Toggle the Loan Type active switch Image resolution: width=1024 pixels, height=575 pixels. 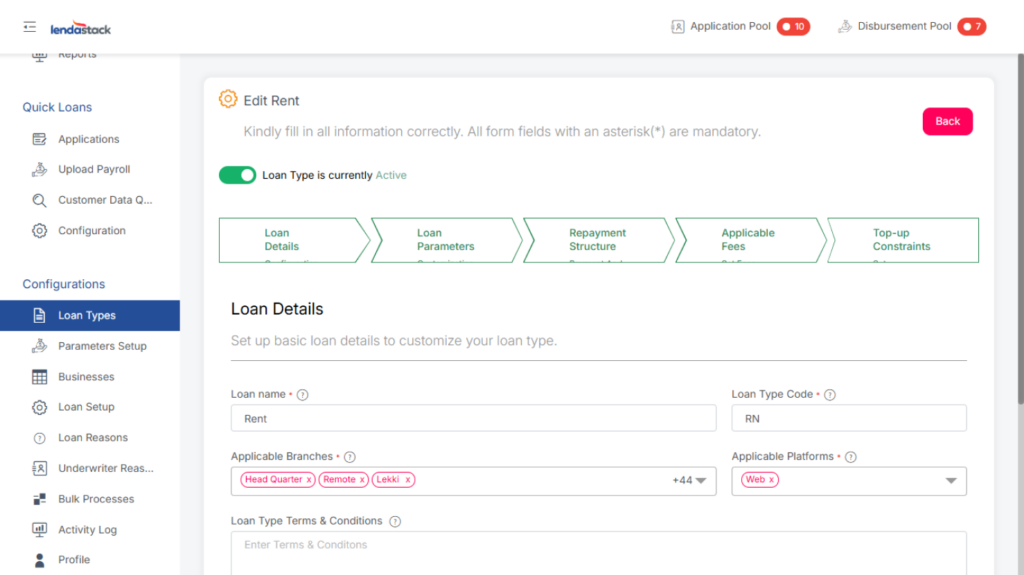[x=238, y=175]
